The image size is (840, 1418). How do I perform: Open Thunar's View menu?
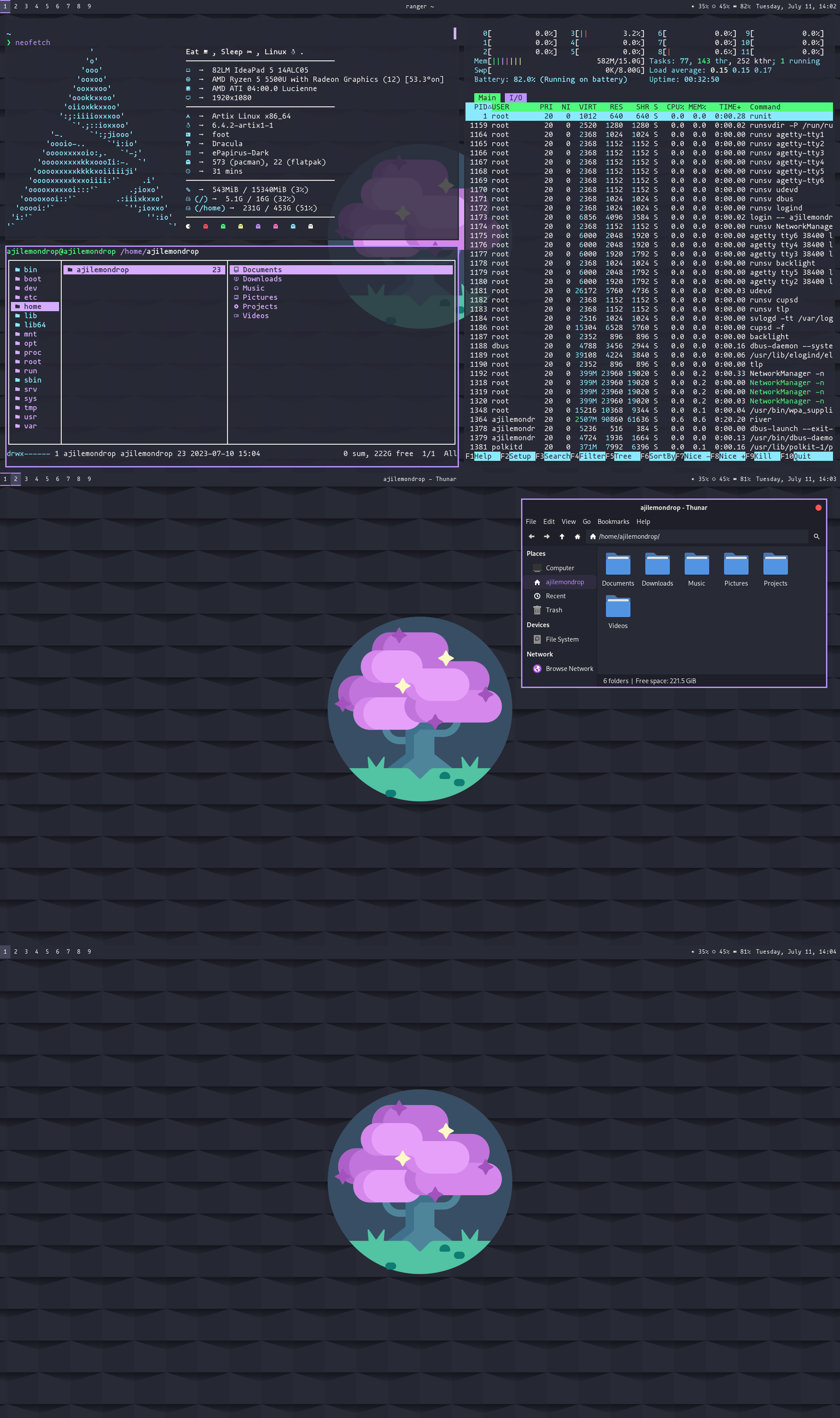click(x=568, y=521)
